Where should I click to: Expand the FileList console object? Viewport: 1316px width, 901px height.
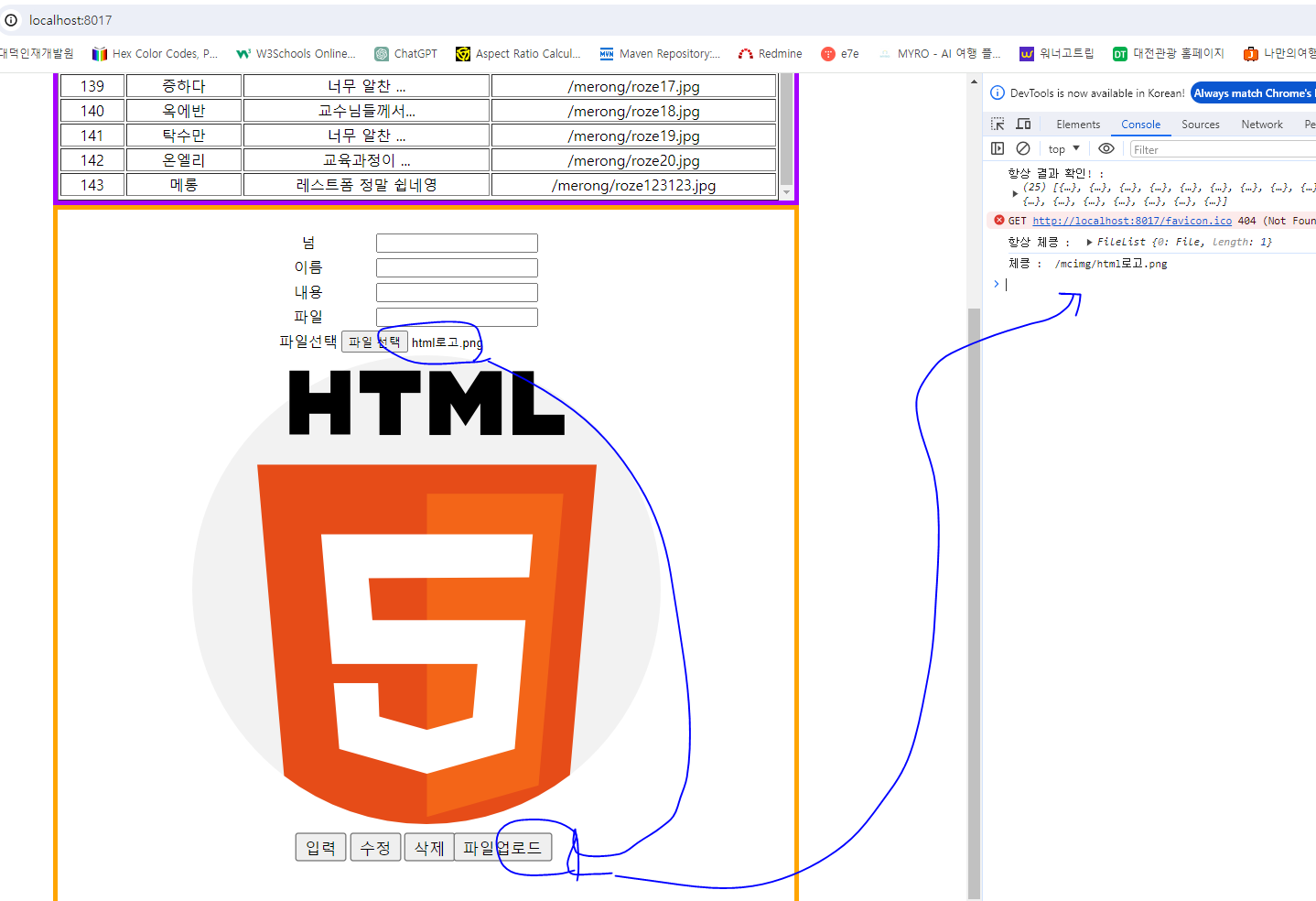coord(1088,242)
